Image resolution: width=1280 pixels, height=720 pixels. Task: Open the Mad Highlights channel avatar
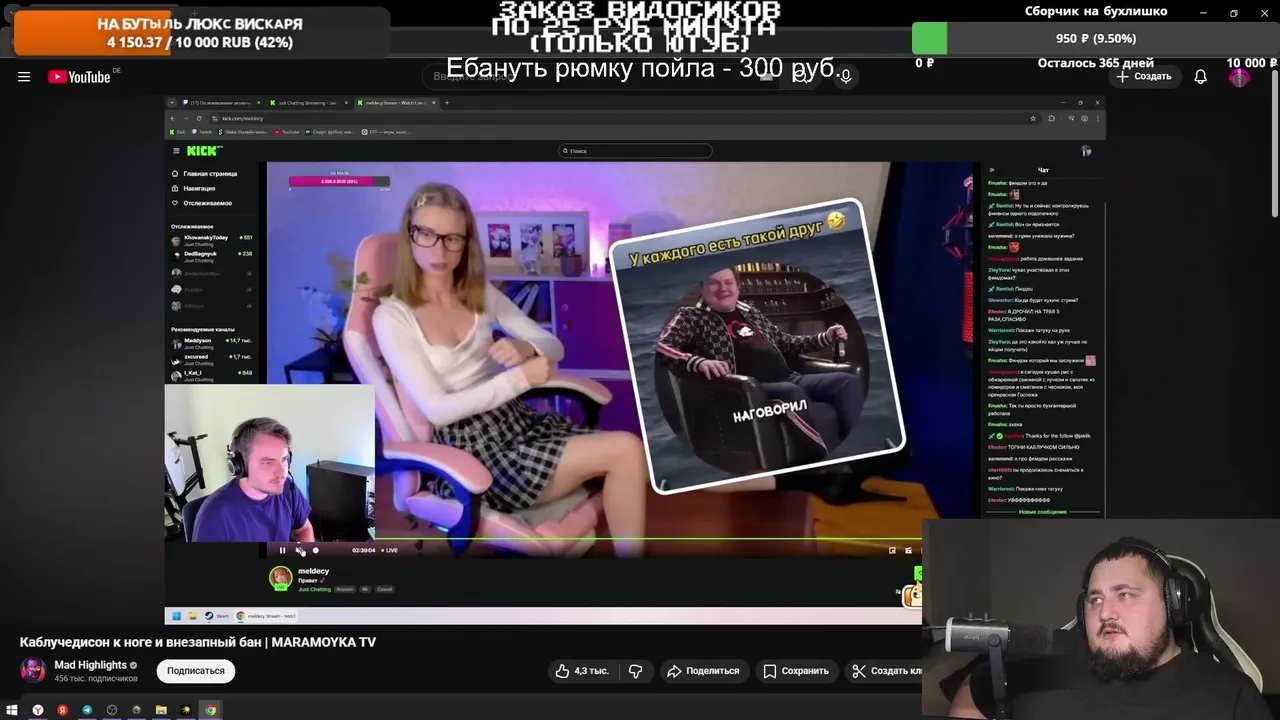pos(33,670)
